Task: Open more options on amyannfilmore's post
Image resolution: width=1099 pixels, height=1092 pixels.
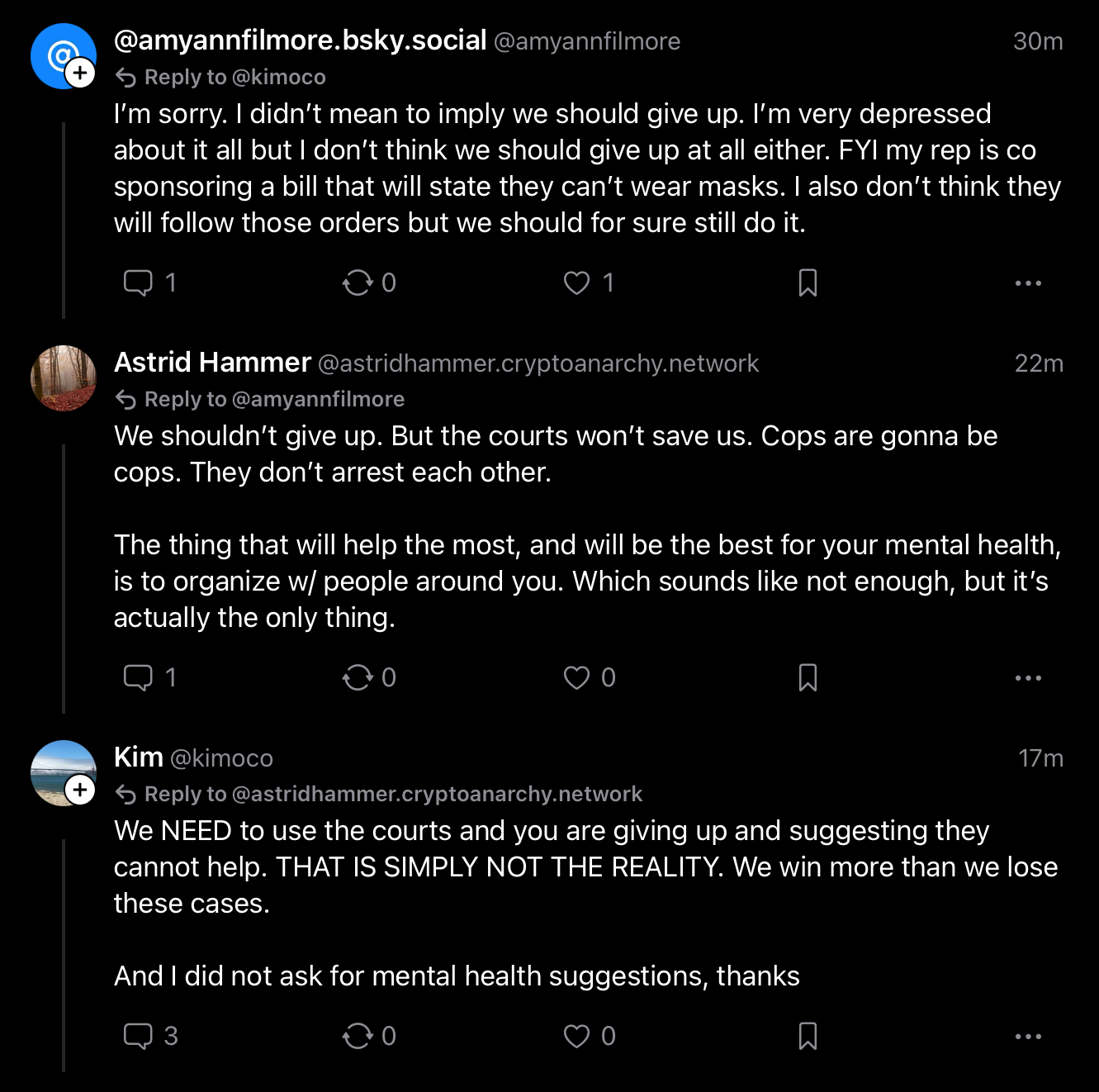Action: click(1028, 282)
